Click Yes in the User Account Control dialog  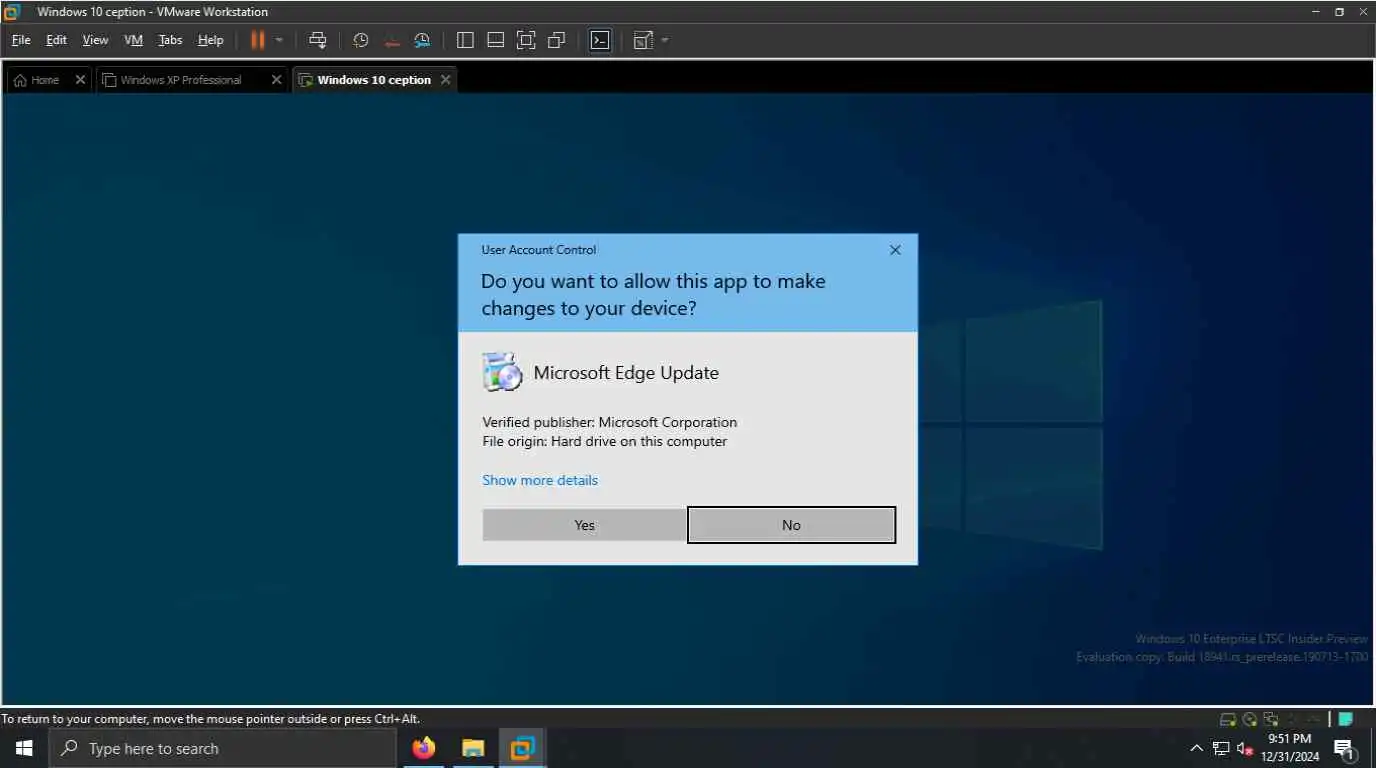(585, 525)
